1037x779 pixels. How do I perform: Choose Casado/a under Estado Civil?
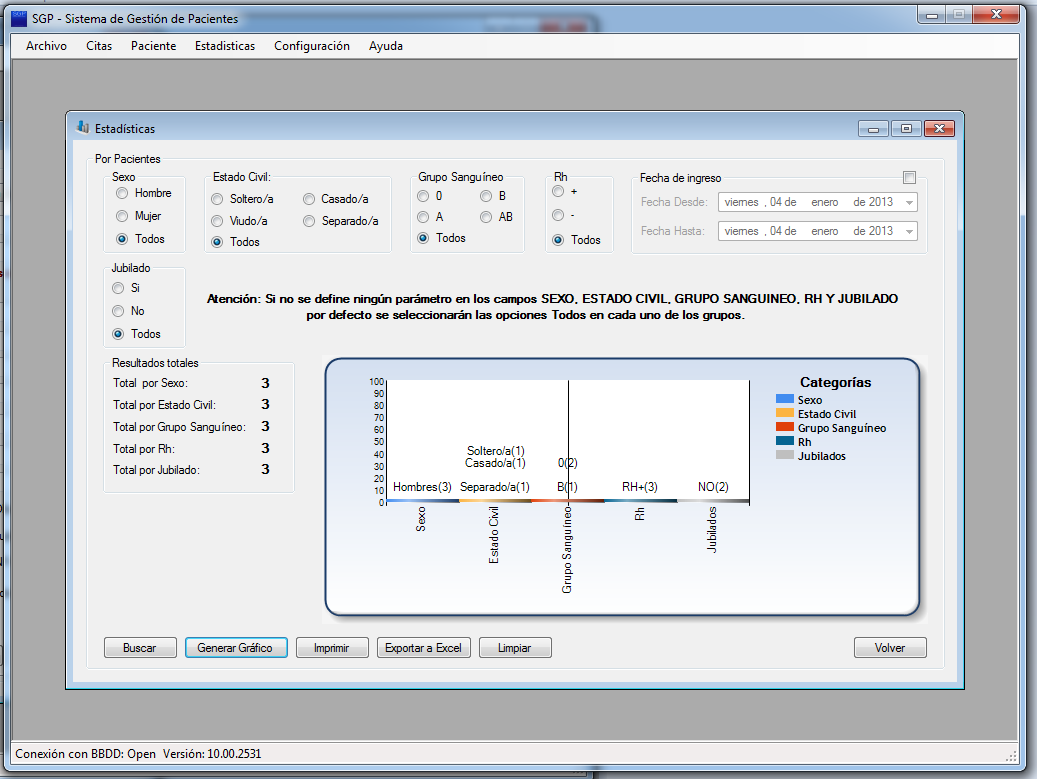pyautogui.click(x=309, y=199)
